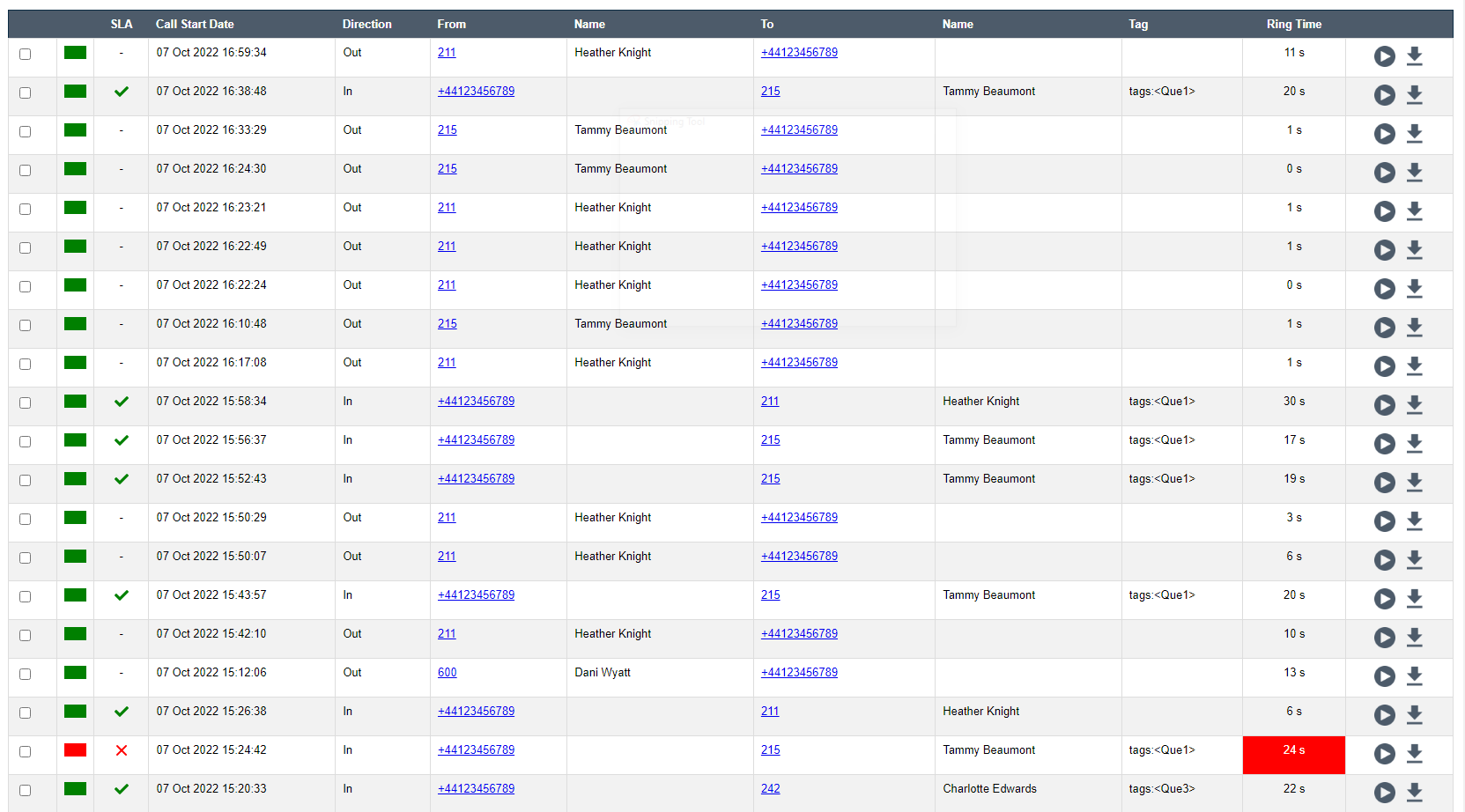Sort by the Tag column header
The width and height of the screenshot is (1465, 812).
pos(1138,24)
